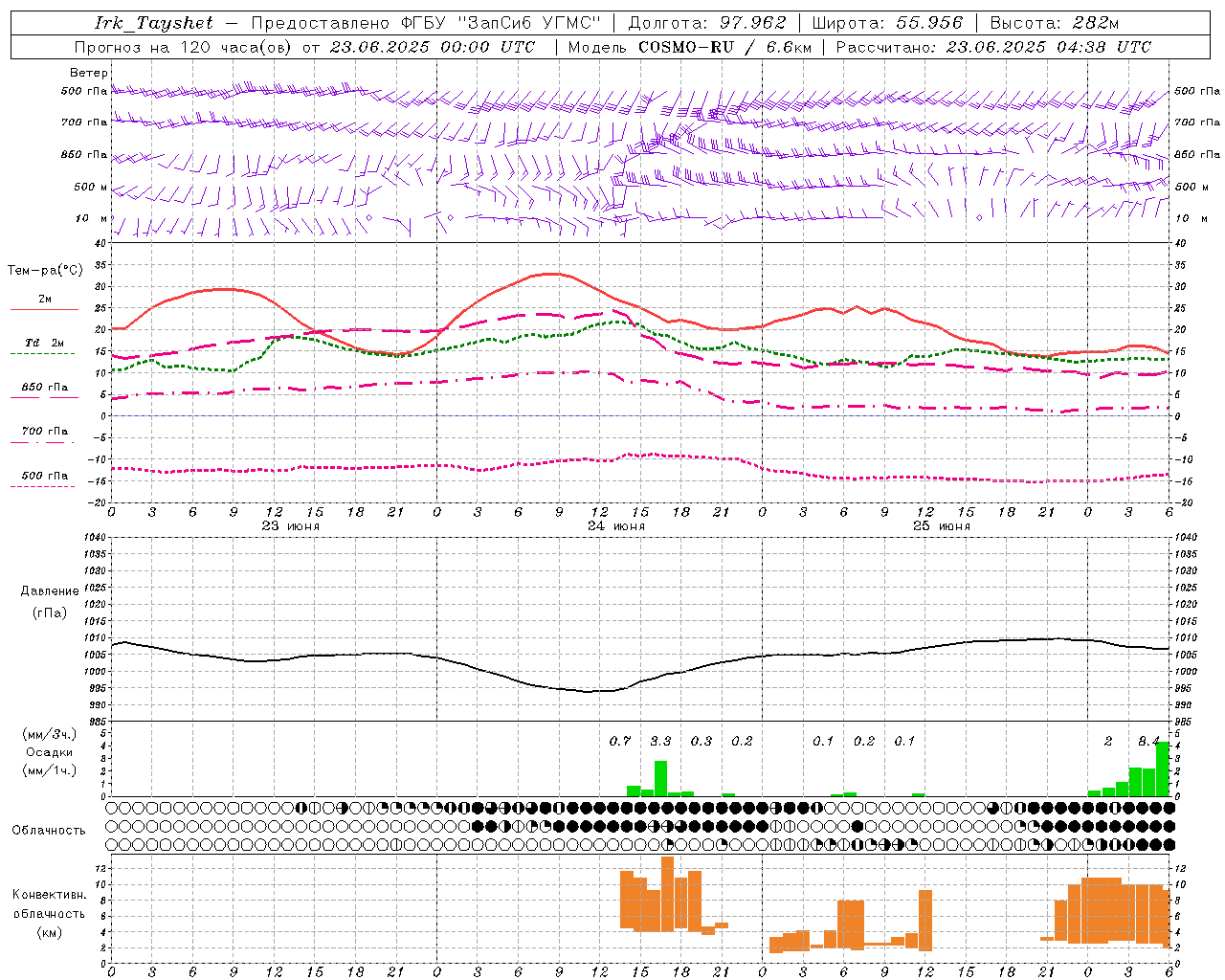Click the precipitation value '8.4'
Image resolution: width=1225 pixels, height=980 pixels.
tap(1148, 741)
